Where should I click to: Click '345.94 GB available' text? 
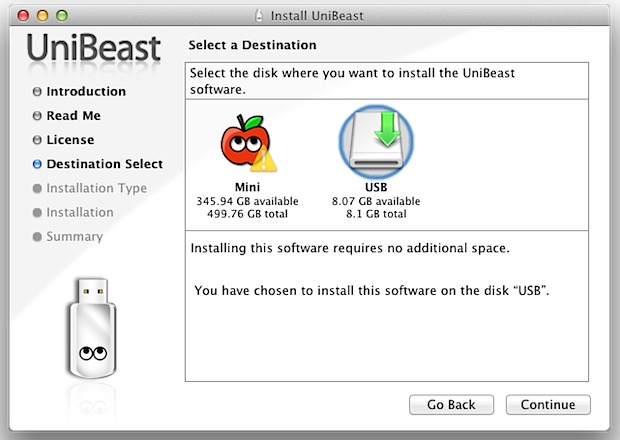tap(248, 201)
